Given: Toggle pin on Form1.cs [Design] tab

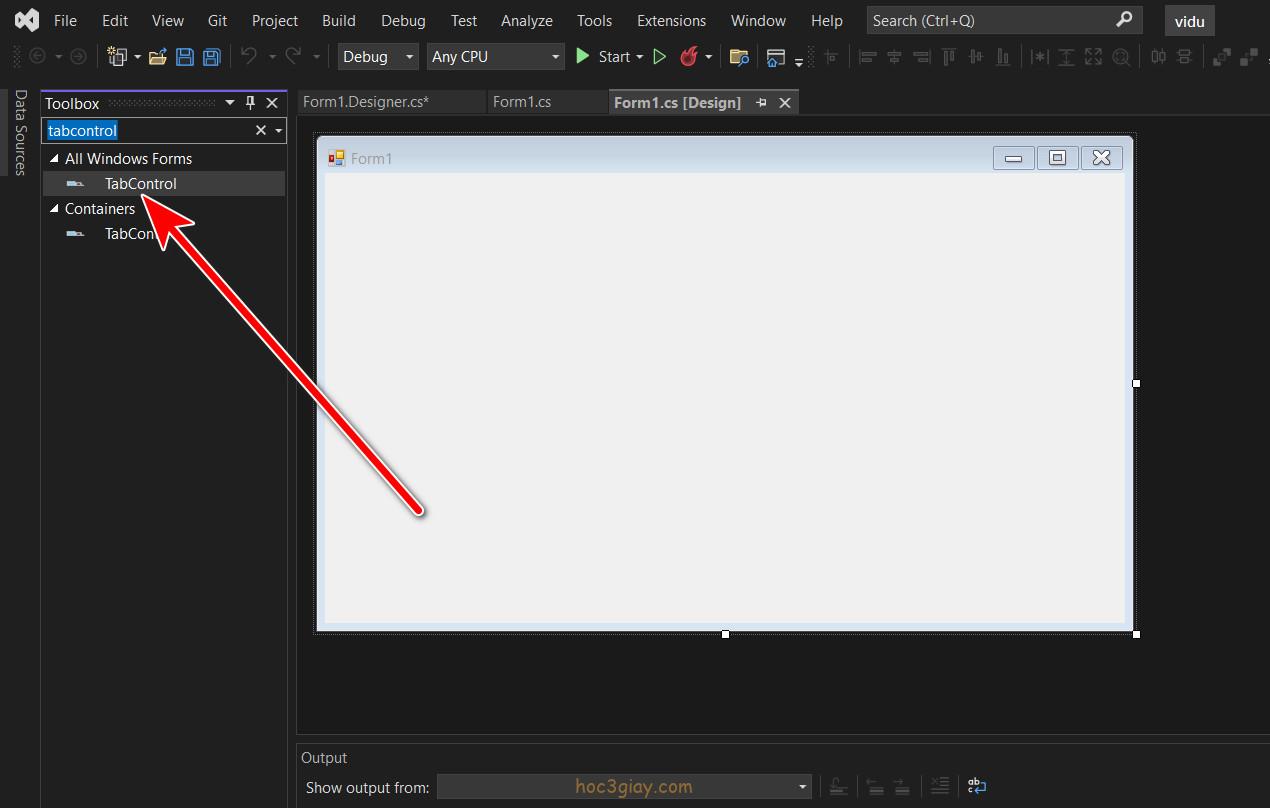Looking at the screenshot, I should click(x=762, y=102).
